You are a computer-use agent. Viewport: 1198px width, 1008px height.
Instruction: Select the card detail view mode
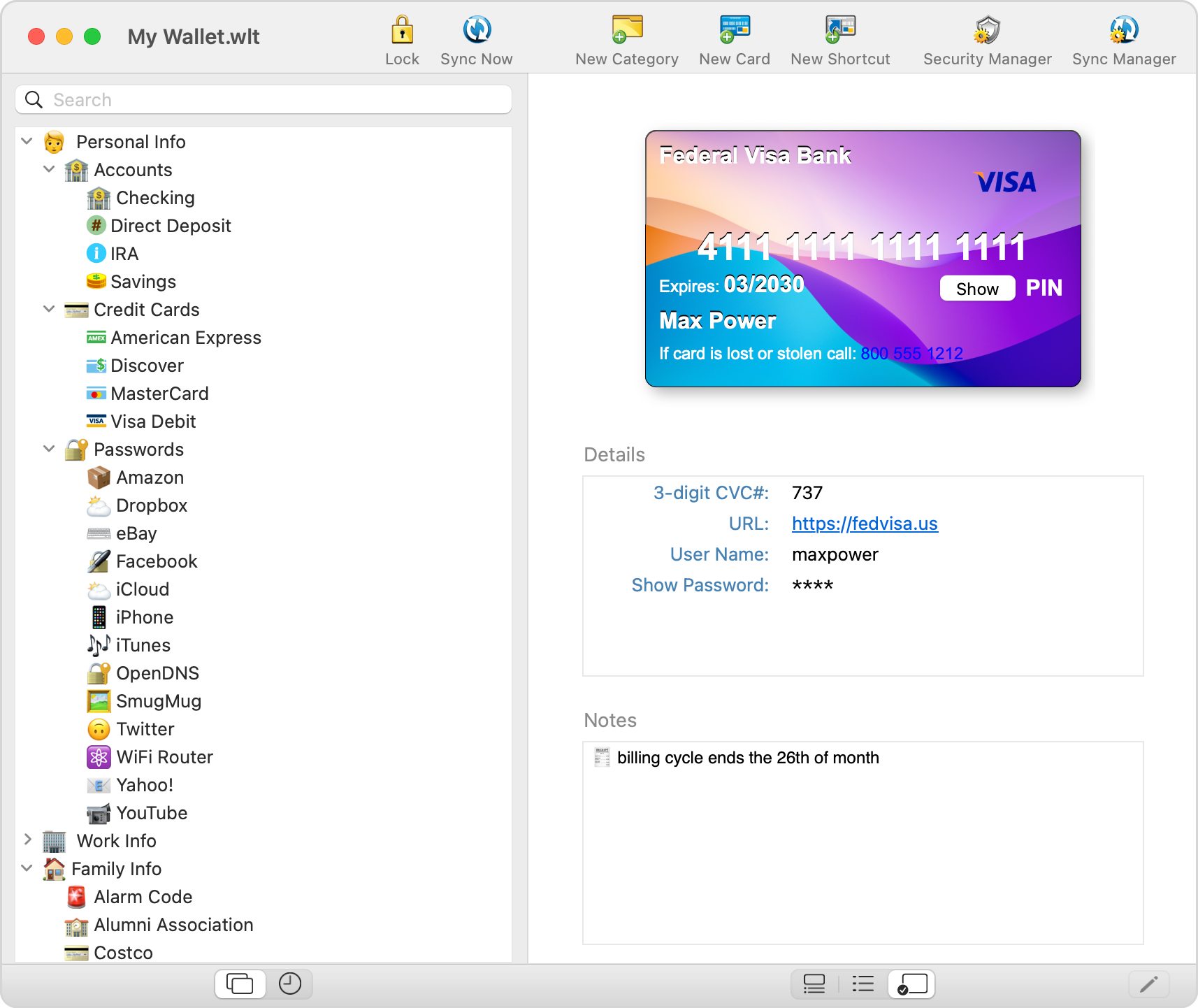pyautogui.click(x=912, y=984)
